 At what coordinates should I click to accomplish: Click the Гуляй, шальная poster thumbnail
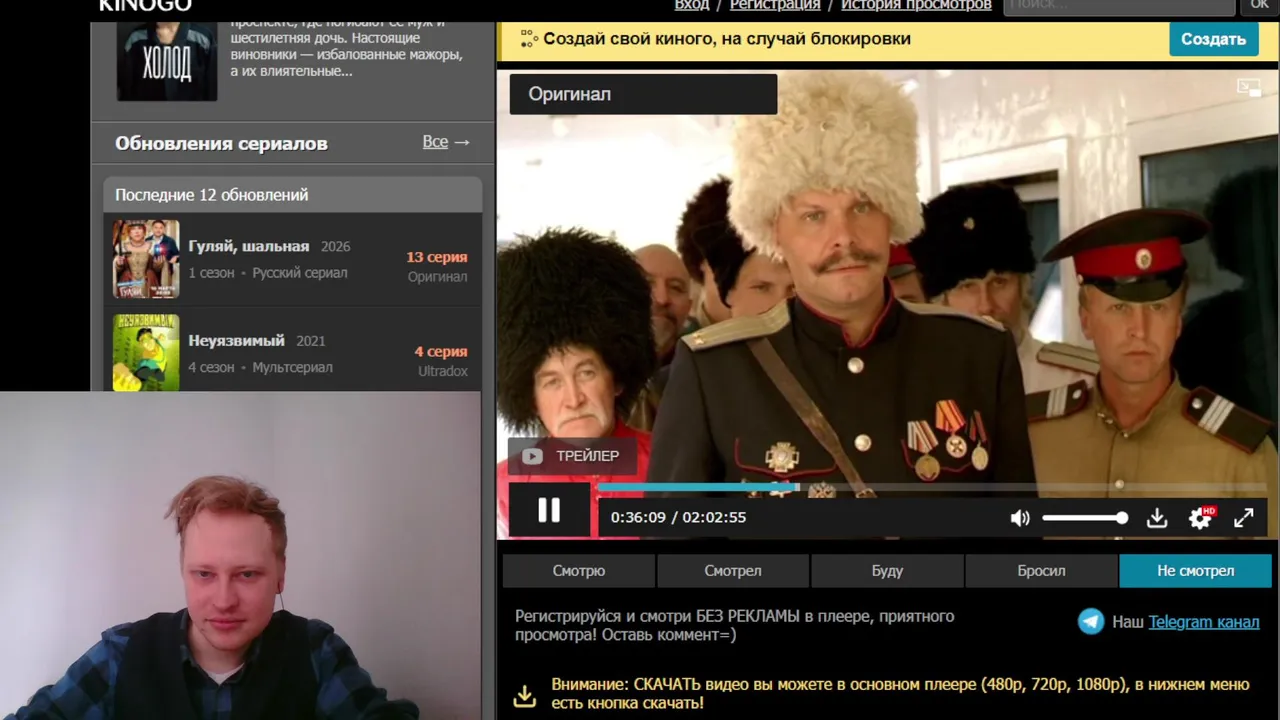coord(146,259)
